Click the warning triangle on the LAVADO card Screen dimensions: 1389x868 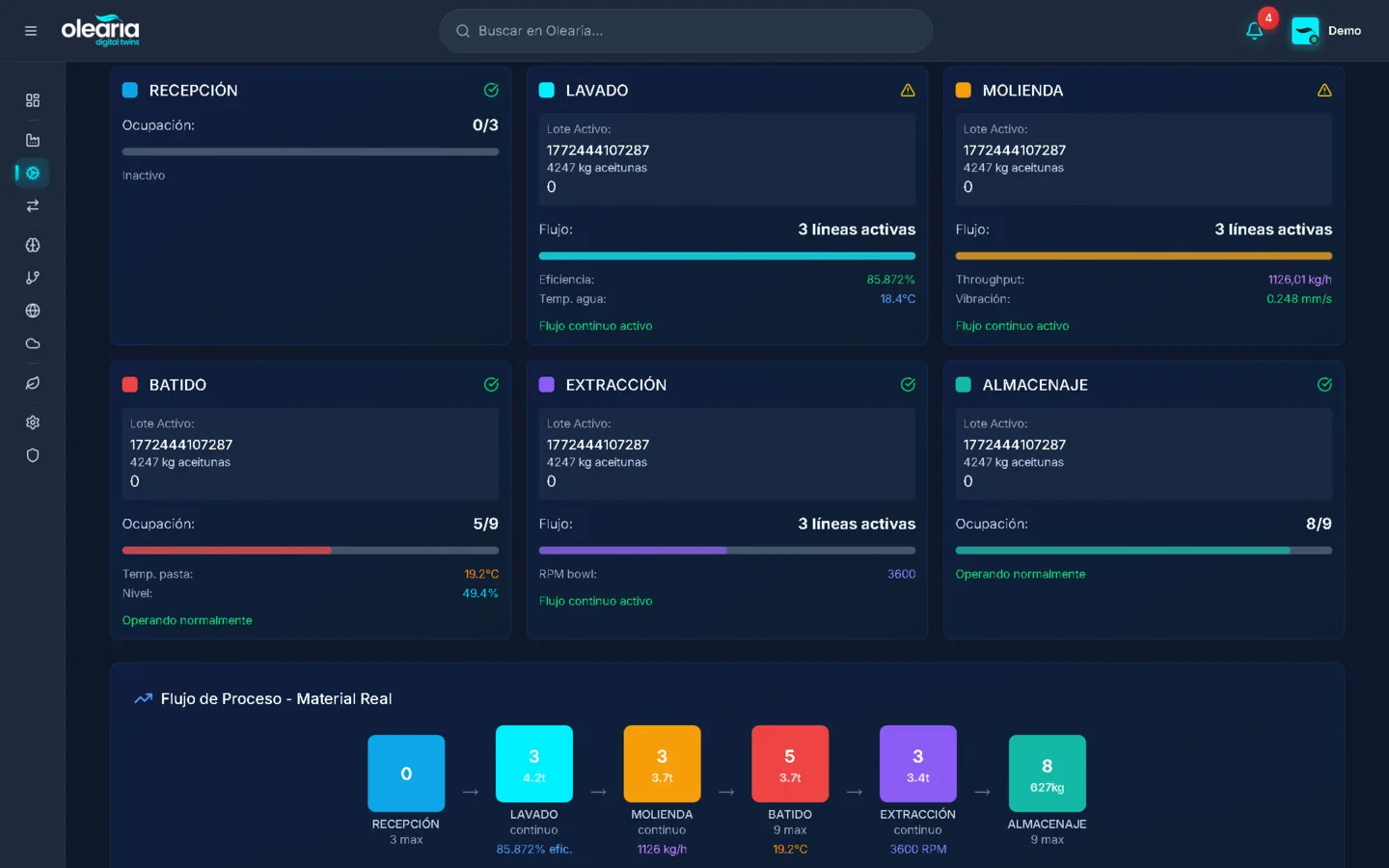click(908, 90)
